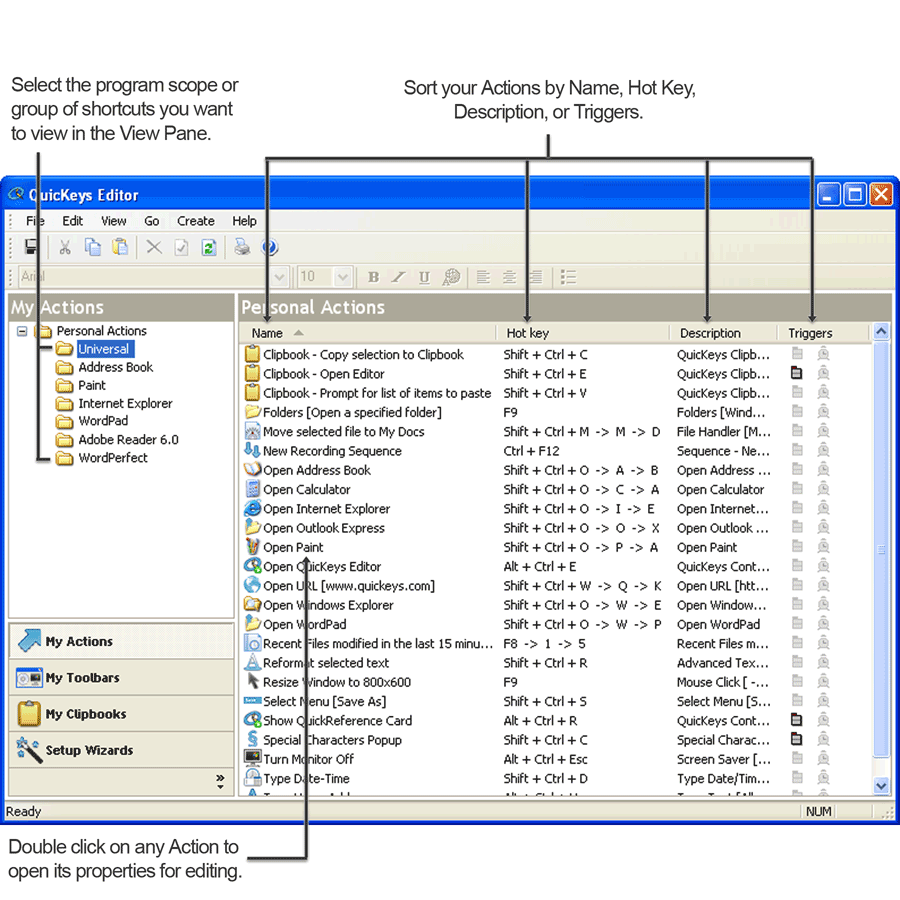This screenshot has width=900, height=900.
Task: Sort actions by the Triggers column
Action: pos(824,333)
